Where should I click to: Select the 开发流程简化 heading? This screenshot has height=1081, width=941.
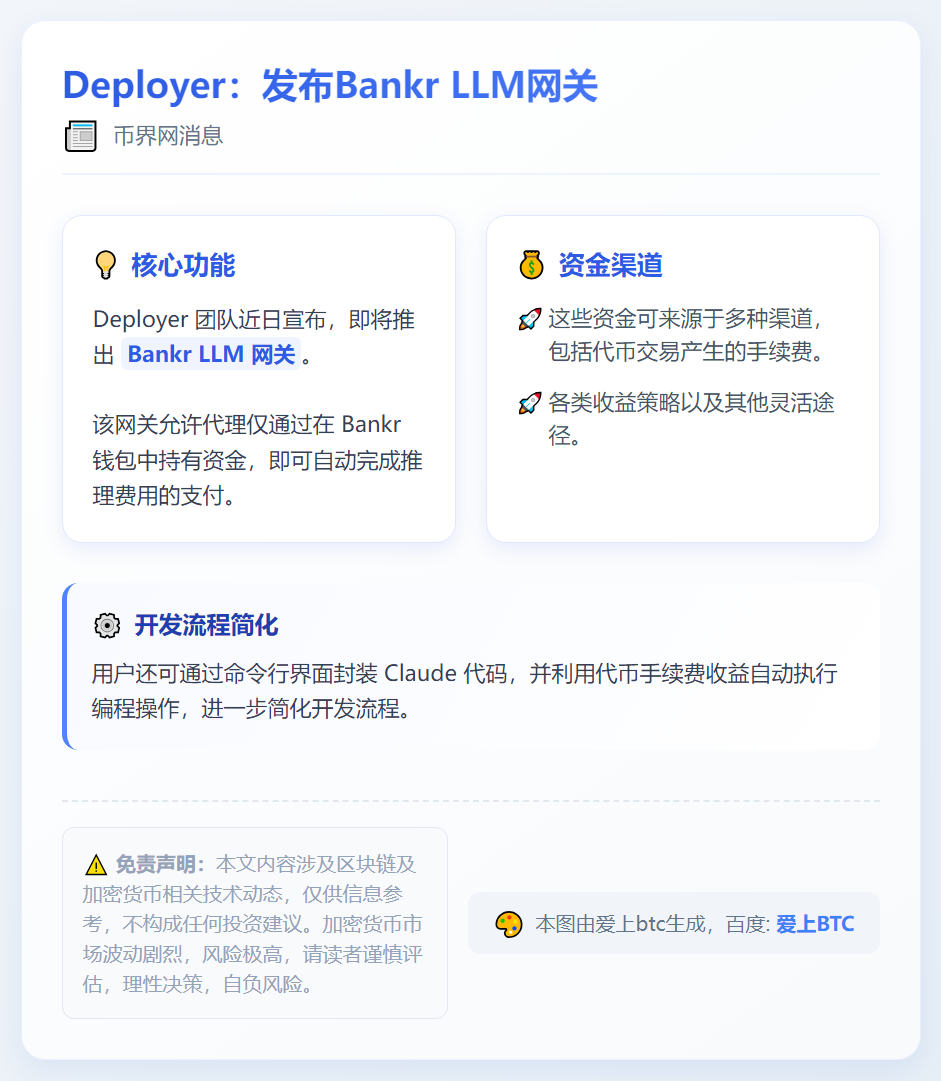(x=206, y=625)
